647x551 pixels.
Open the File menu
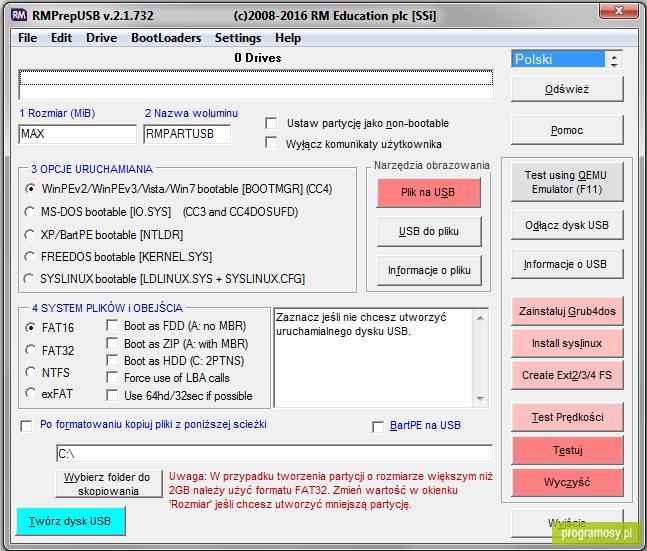pyautogui.click(x=28, y=38)
